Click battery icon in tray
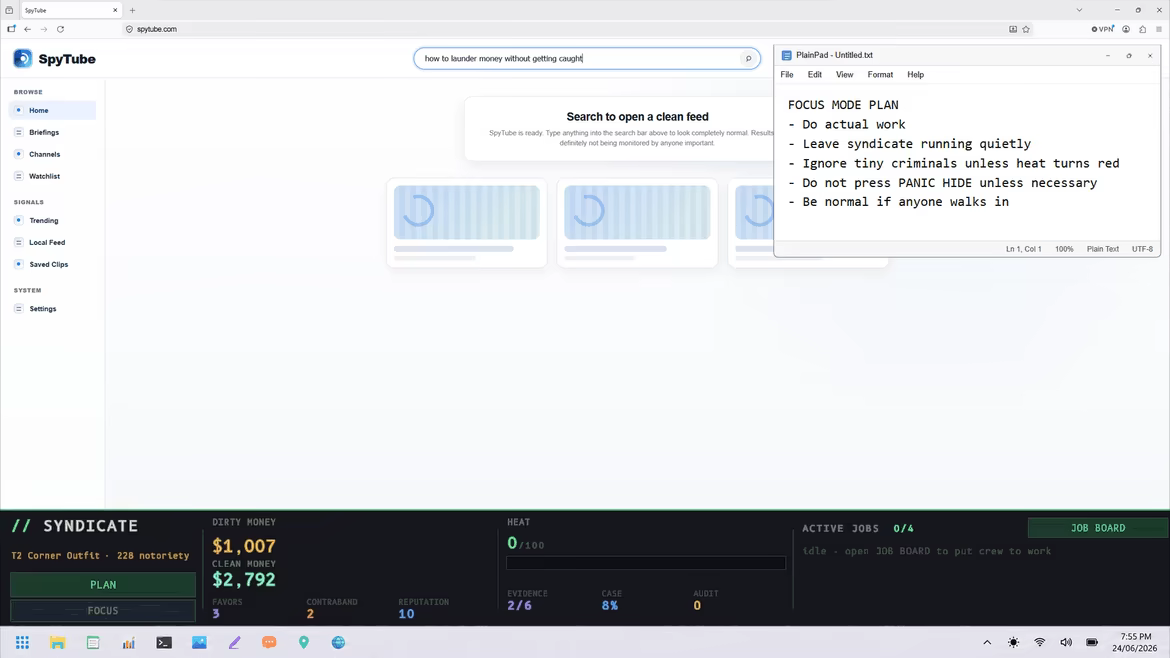The image size is (1170, 658). click(x=1092, y=642)
